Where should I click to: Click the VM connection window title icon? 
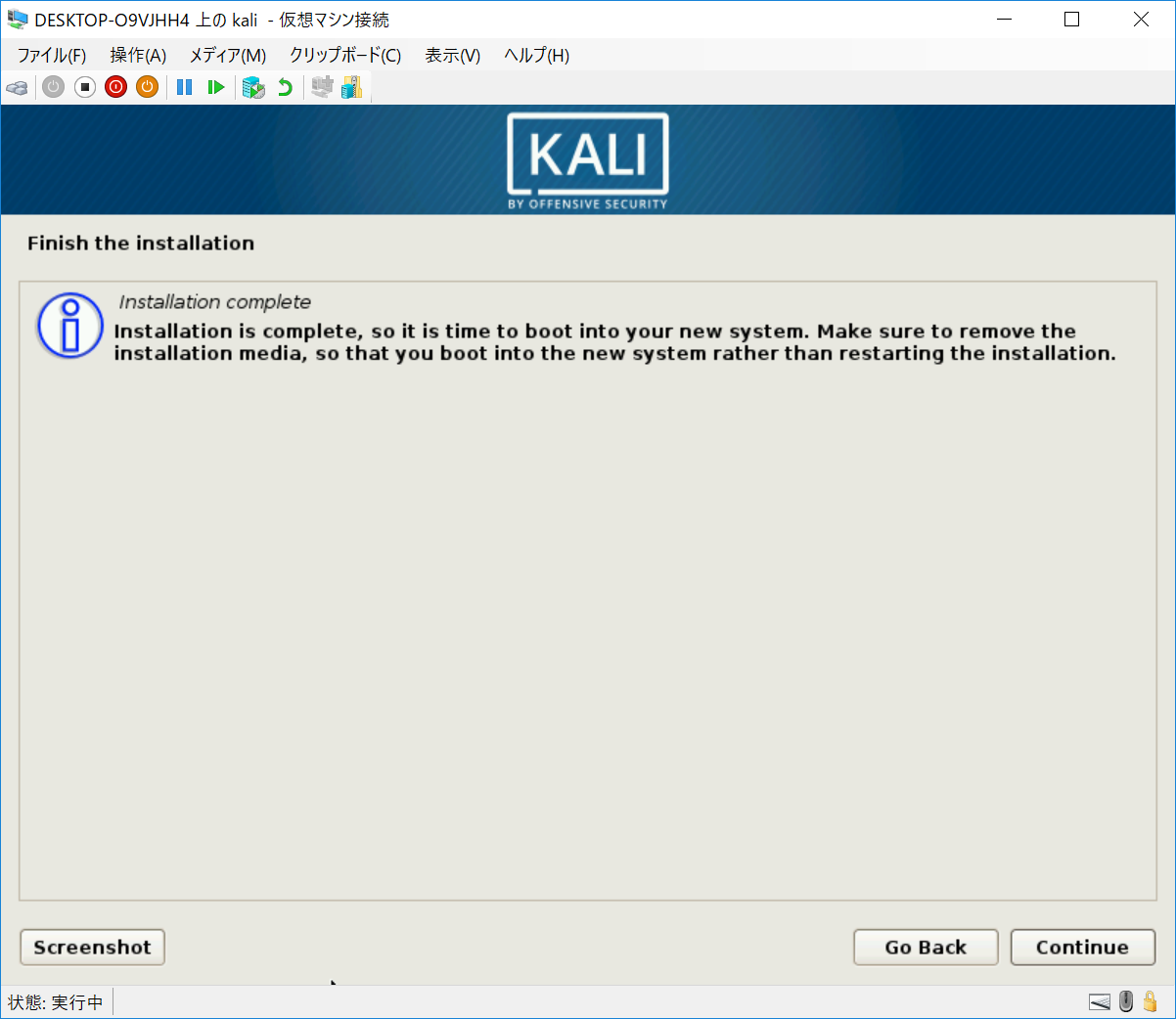pyautogui.click(x=18, y=20)
